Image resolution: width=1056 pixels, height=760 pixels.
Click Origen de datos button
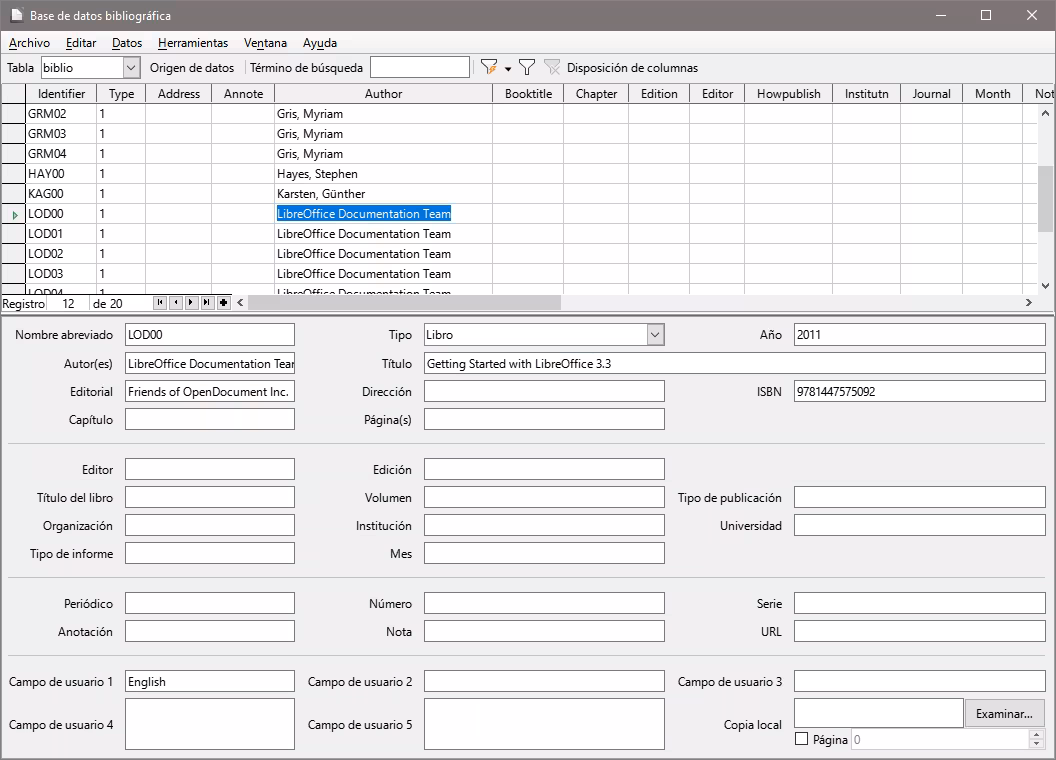[x=192, y=68]
